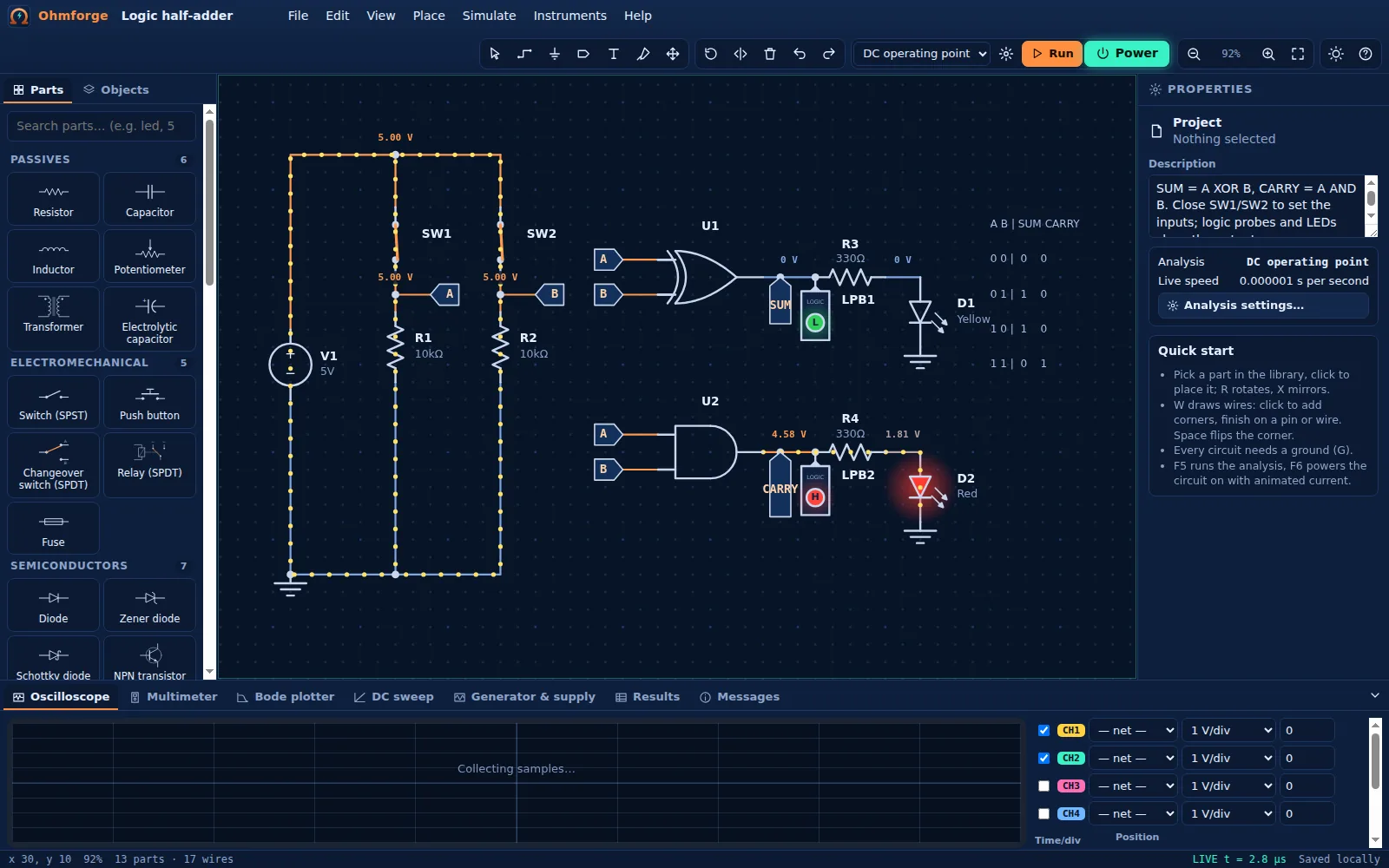The width and height of the screenshot is (1389, 868).
Task: Pick the Electrolytic capacitor part
Action: click(149, 318)
